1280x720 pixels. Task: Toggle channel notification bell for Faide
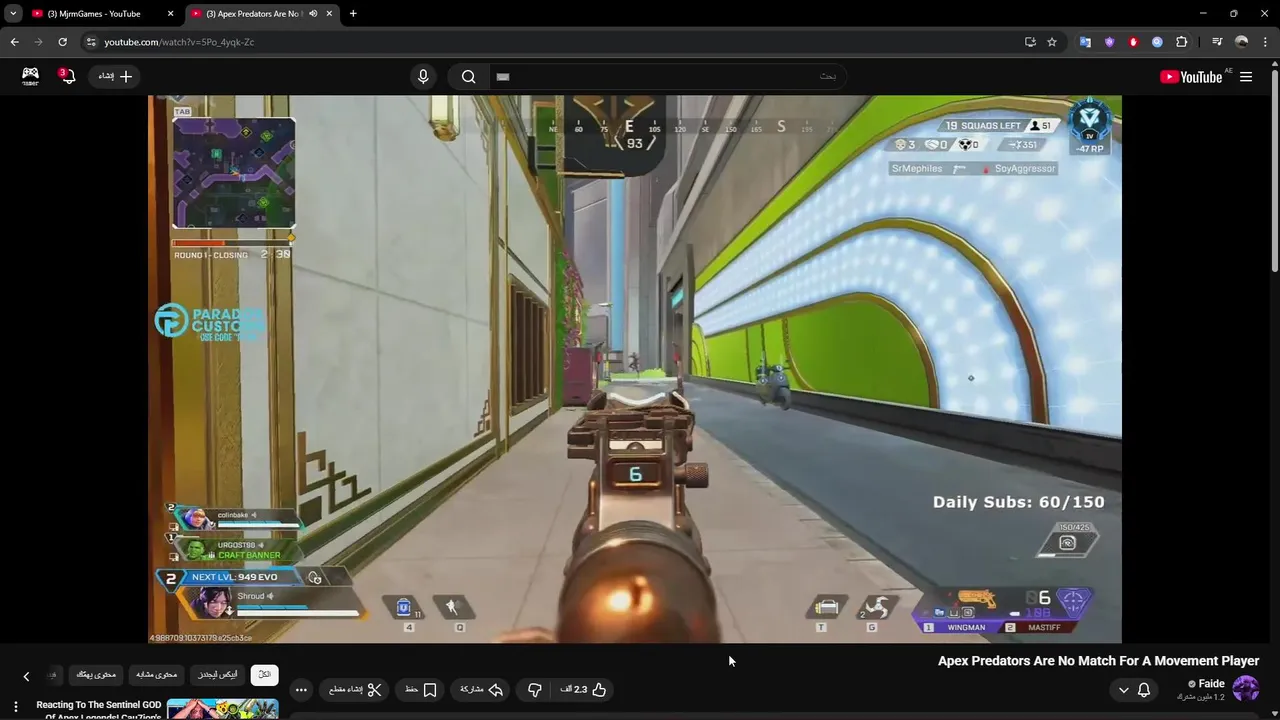pyautogui.click(x=1144, y=690)
